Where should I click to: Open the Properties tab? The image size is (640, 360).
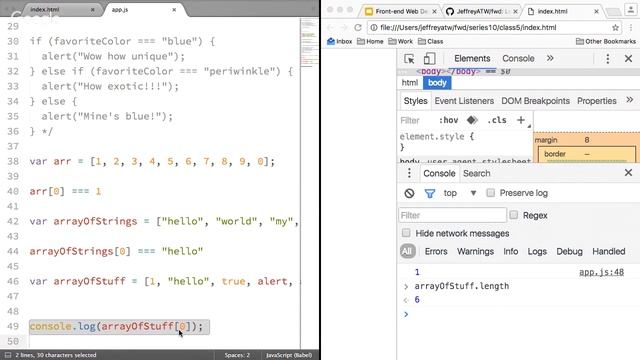pyautogui.click(x=596, y=101)
